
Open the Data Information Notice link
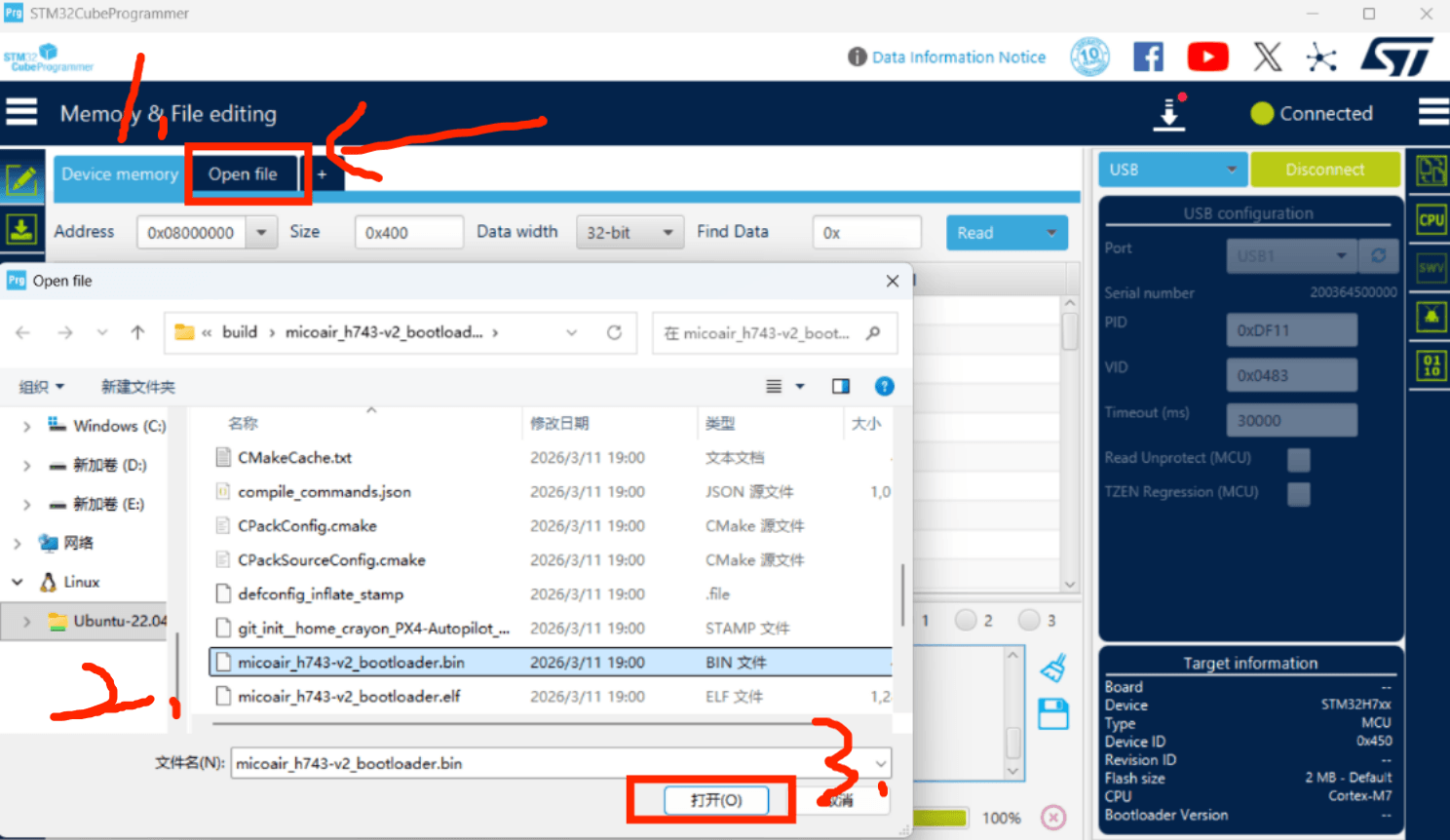(x=959, y=57)
